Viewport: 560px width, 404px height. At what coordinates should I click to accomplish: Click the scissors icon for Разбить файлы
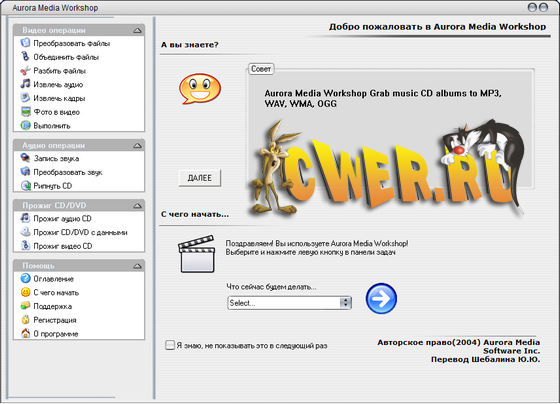click(25, 71)
